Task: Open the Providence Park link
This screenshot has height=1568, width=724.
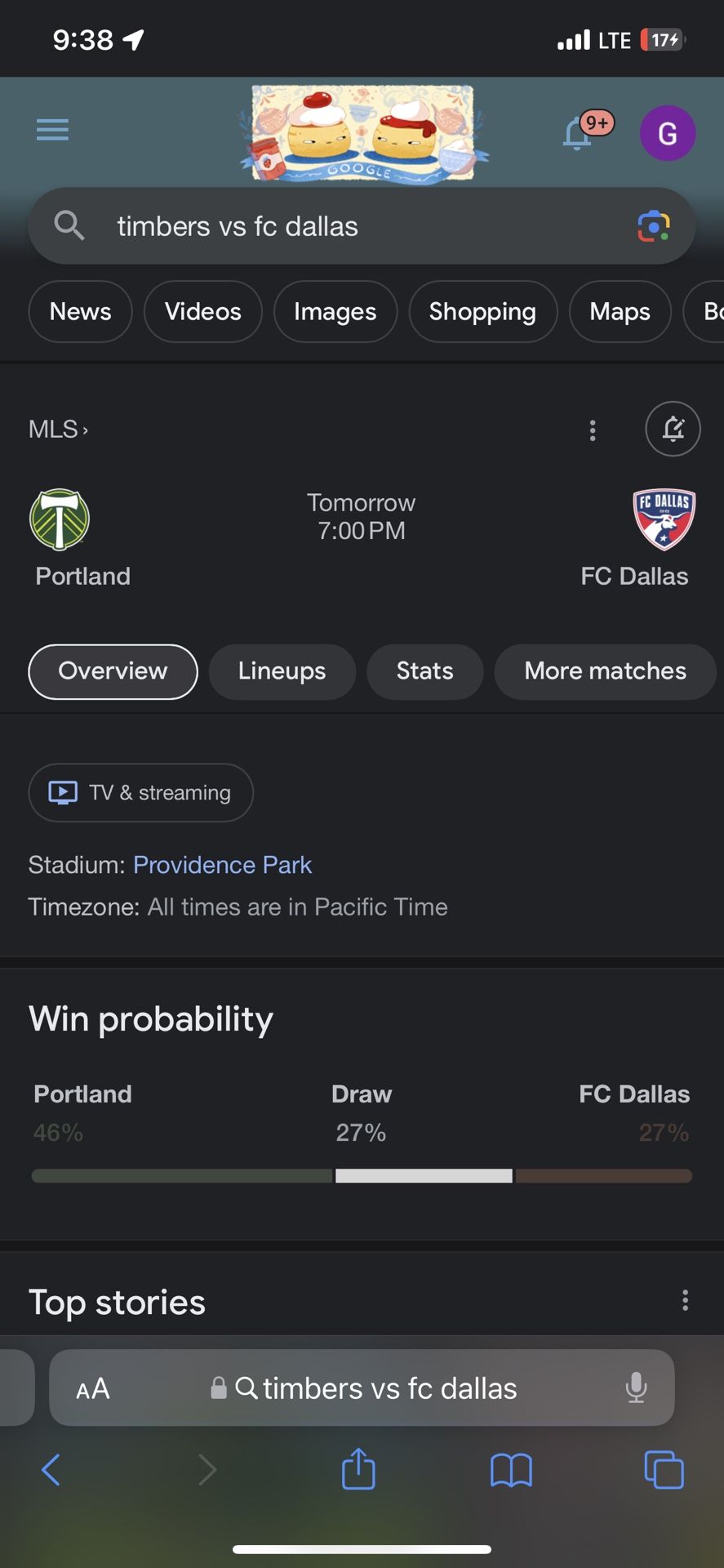Action: (222, 865)
